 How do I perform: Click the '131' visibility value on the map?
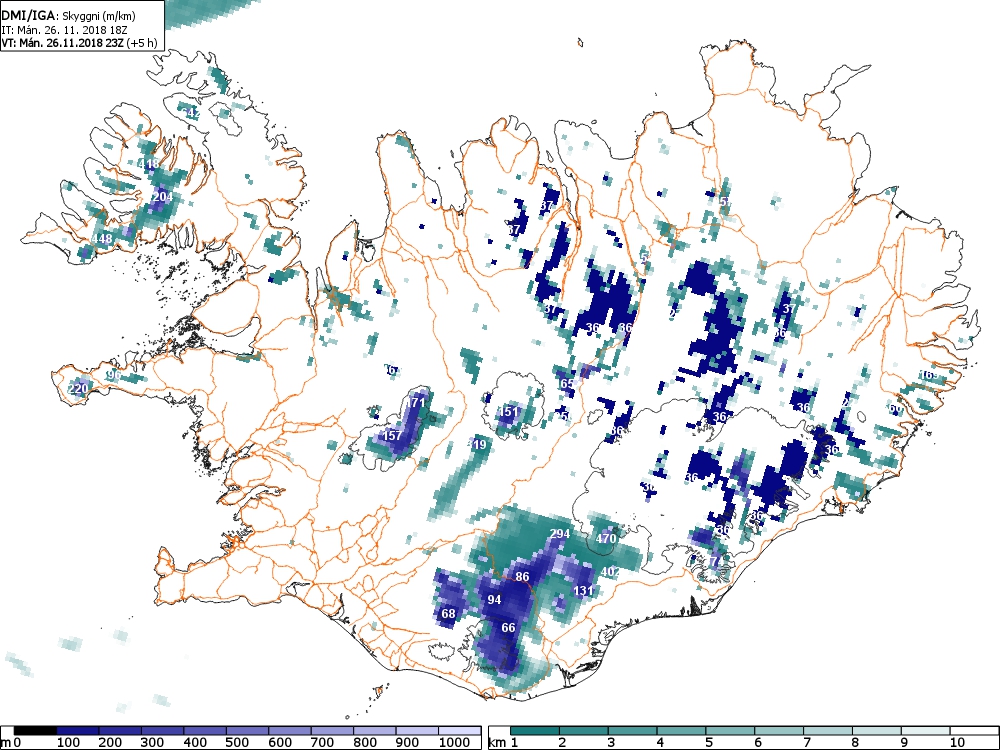pyautogui.click(x=584, y=591)
